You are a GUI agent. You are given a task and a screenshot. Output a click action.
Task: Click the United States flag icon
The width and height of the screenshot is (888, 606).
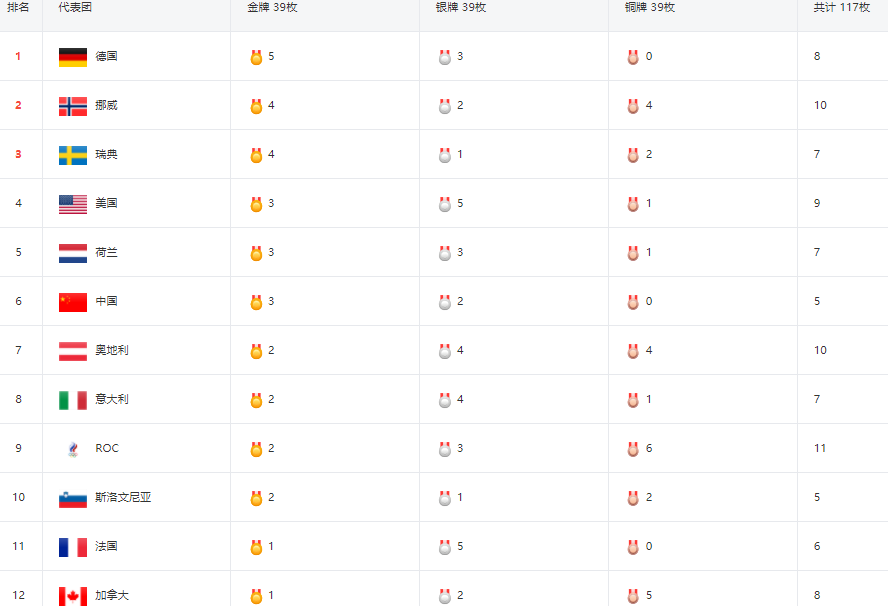[x=73, y=204]
